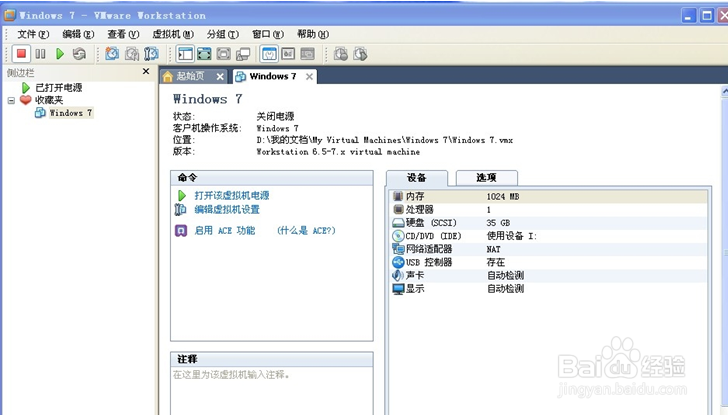This screenshot has width=728, height=415.
Task: Click the settings icon beside 编辑虚拟机设置
Action: click(x=180, y=210)
